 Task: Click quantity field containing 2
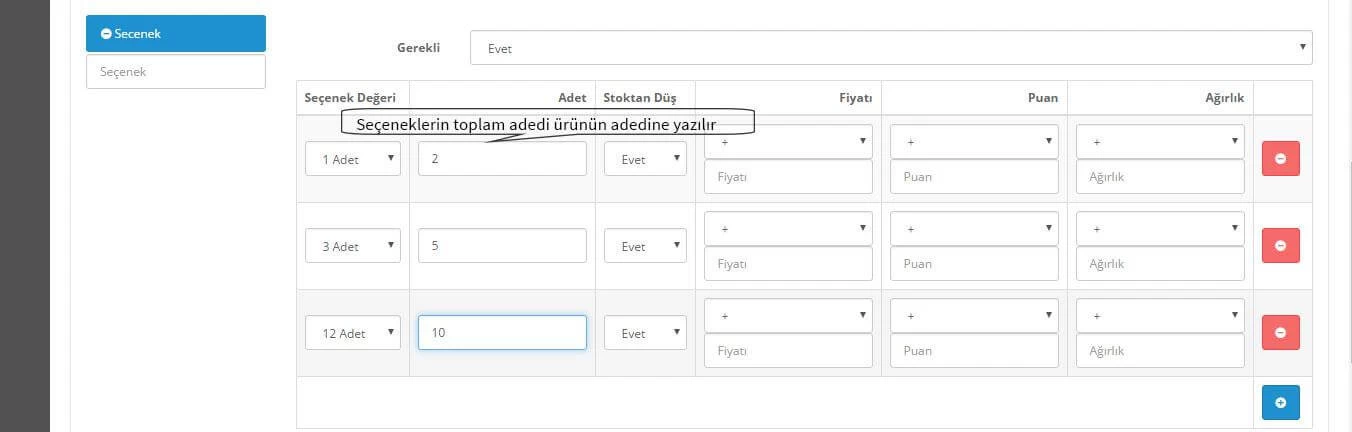[502, 159]
